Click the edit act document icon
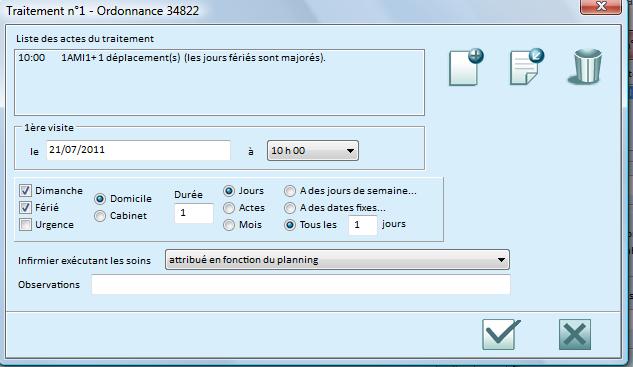 pyautogui.click(x=526, y=67)
